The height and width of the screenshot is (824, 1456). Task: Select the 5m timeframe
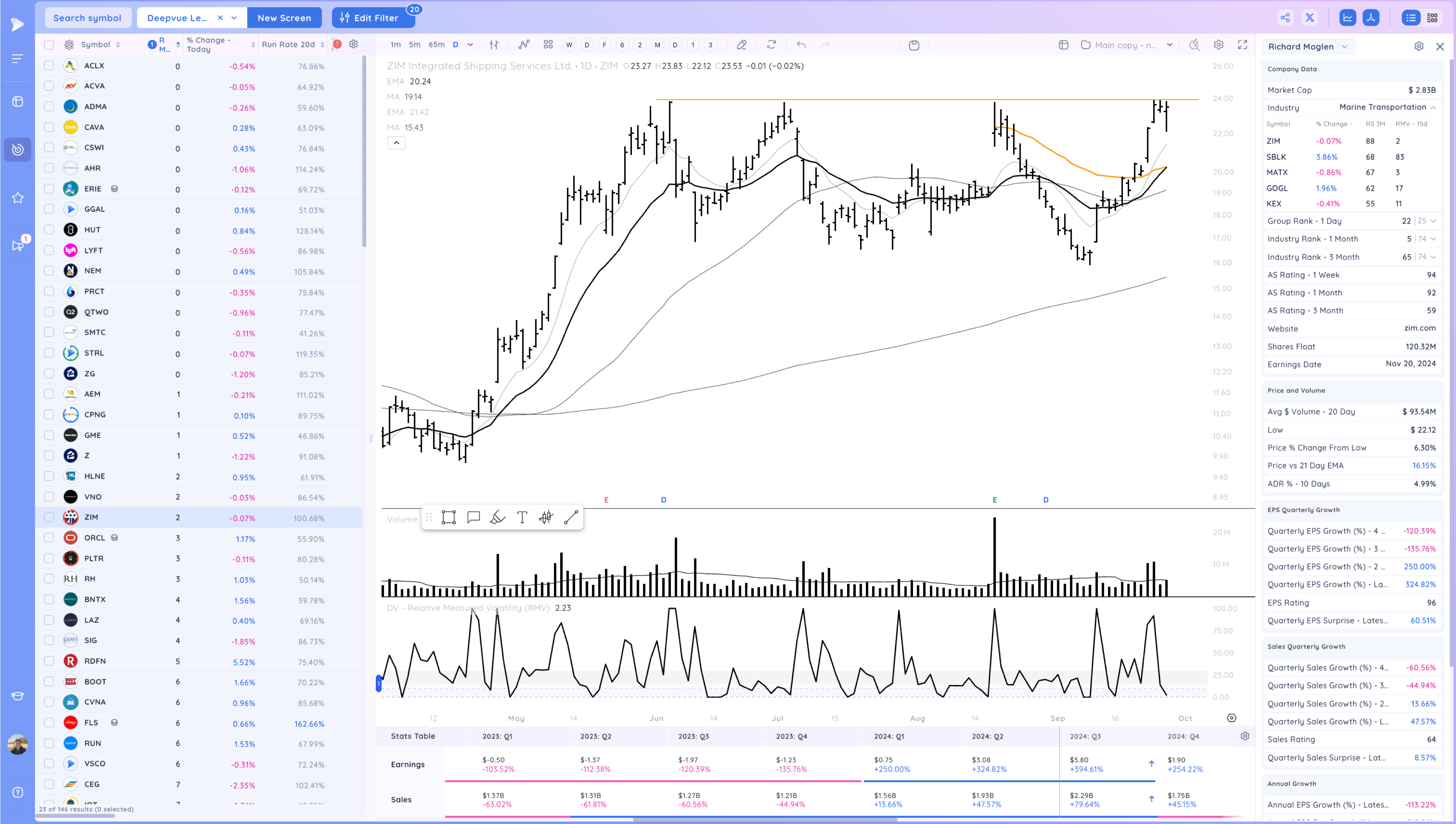pyautogui.click(x=415, y=45)
